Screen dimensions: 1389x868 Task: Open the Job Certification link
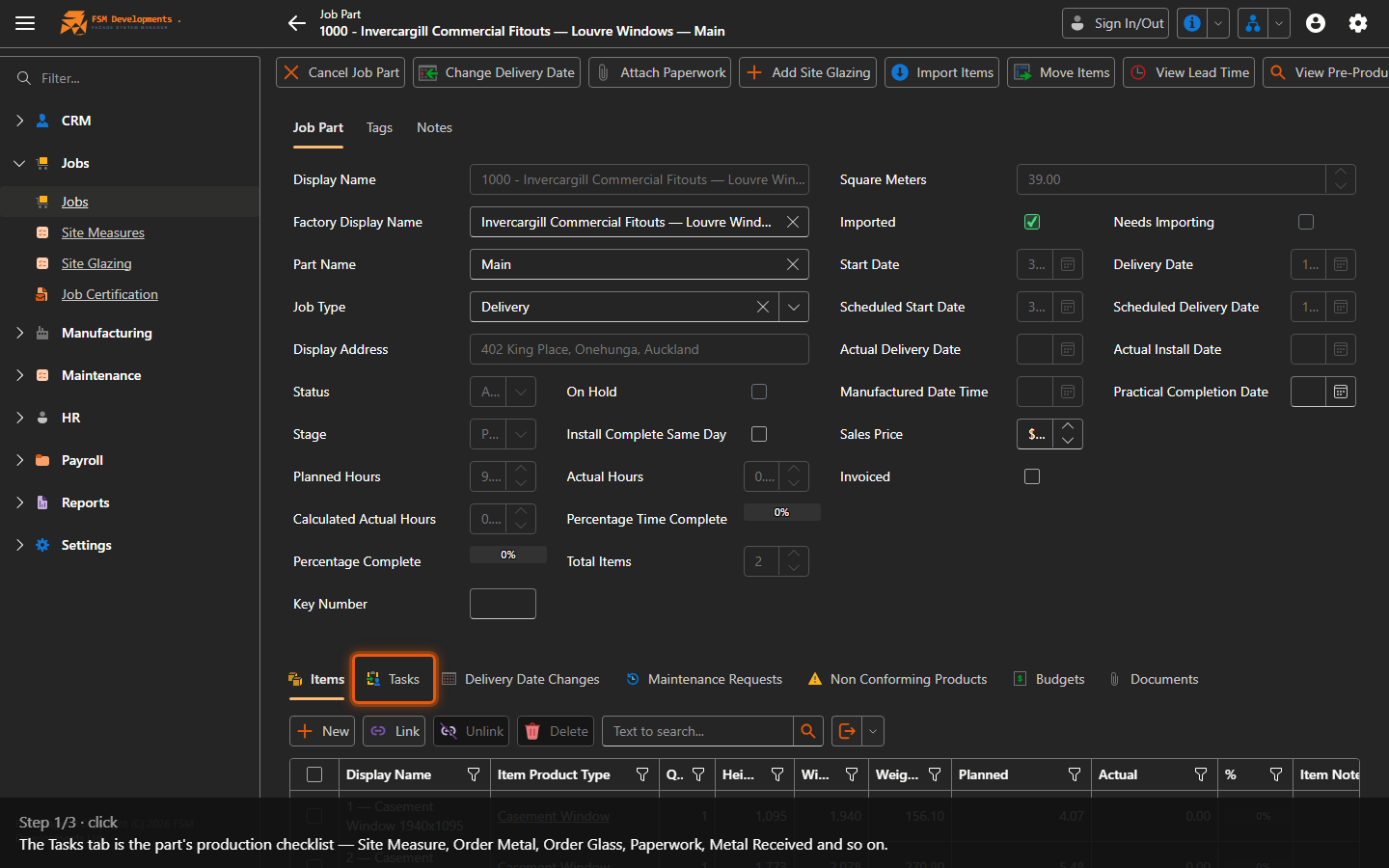coord(110,294)
